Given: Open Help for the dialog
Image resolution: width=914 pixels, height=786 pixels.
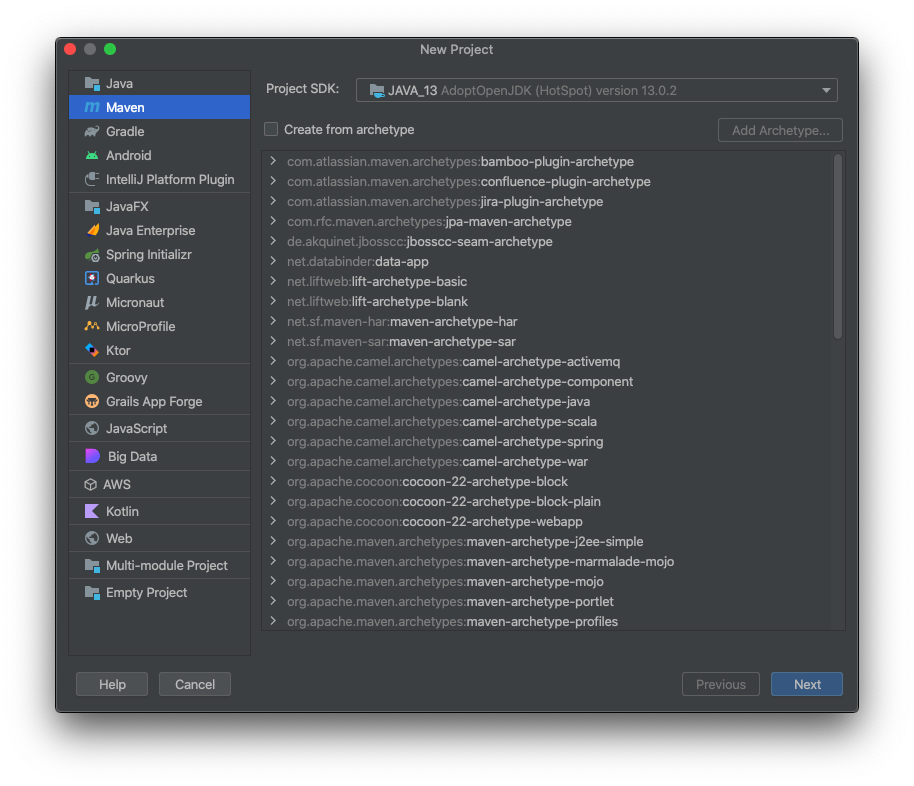Looking at the screenshot, I should click(112, 684).
